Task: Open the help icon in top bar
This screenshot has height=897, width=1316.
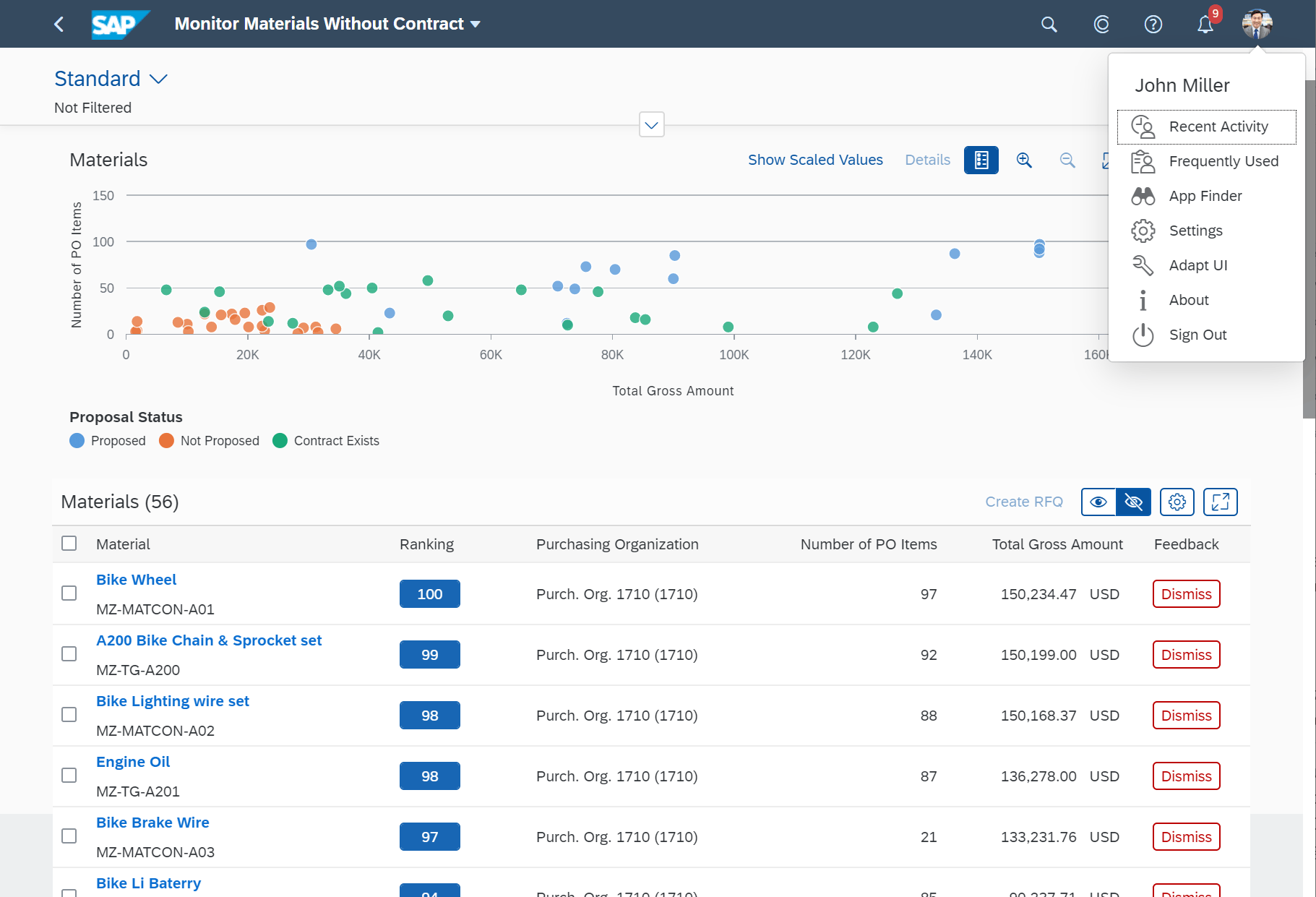Action: coord(1153,24)
